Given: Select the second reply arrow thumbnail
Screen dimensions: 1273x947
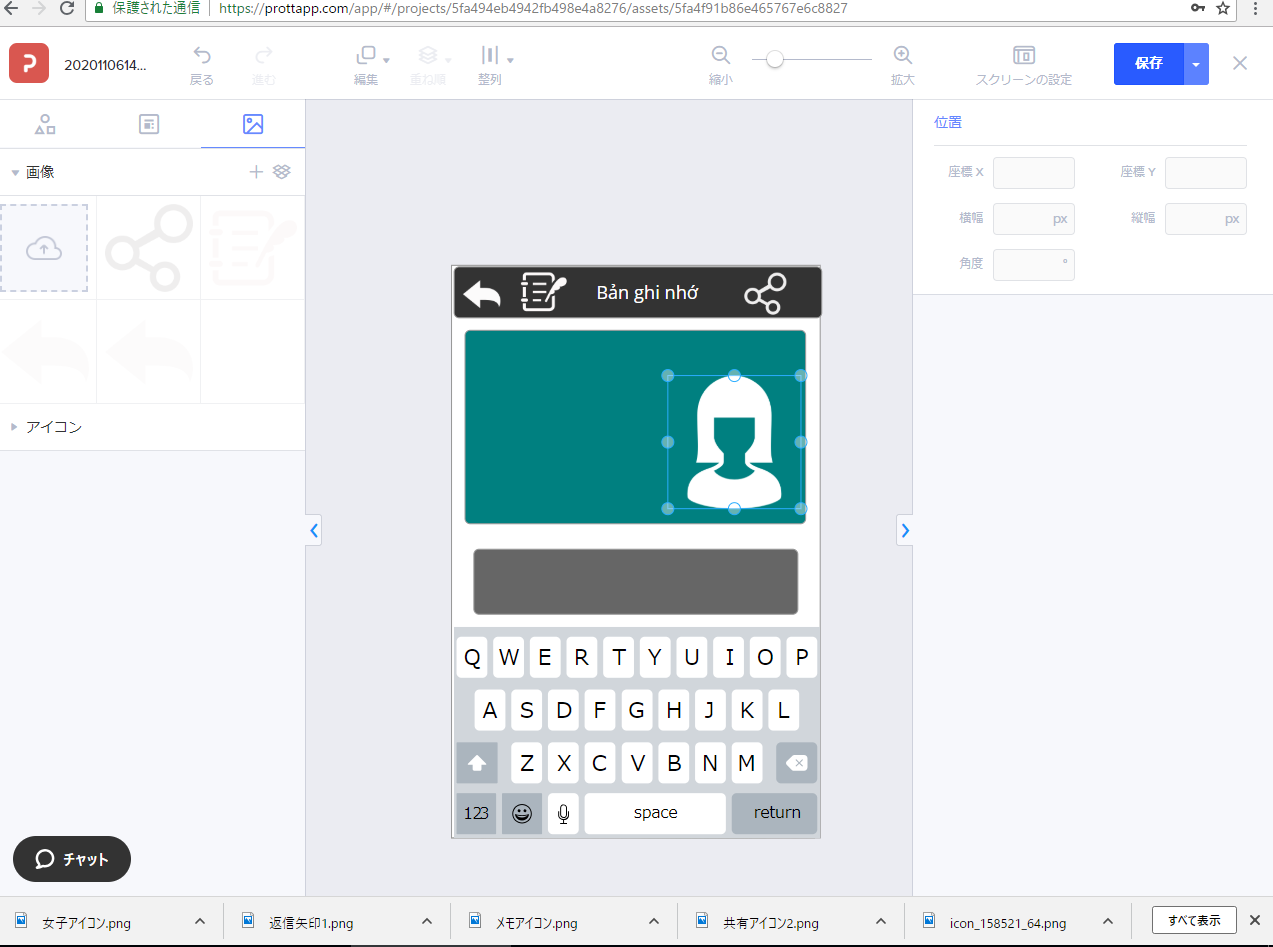Looking at the screenshot, I should pos(148,352).
